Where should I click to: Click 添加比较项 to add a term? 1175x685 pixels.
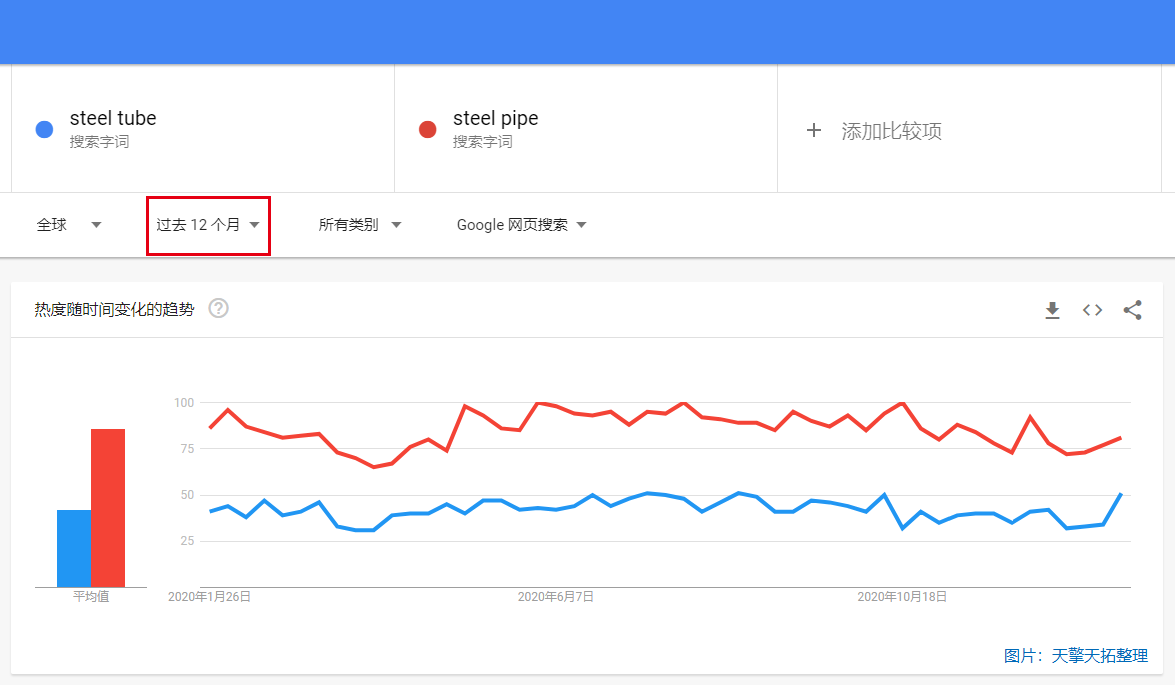891,131
